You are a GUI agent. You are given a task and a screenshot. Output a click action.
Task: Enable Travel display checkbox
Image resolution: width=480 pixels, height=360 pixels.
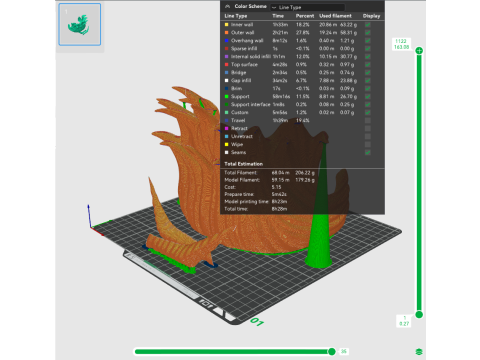(368, 121)
